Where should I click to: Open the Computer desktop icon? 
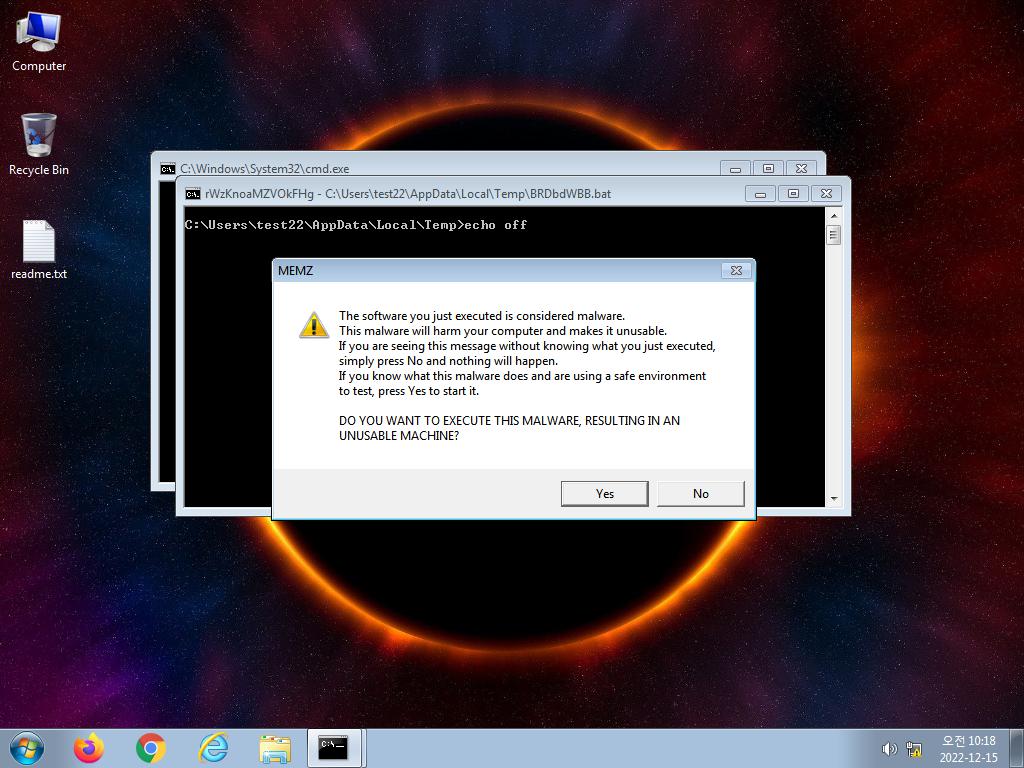click(x=39, y=42)
